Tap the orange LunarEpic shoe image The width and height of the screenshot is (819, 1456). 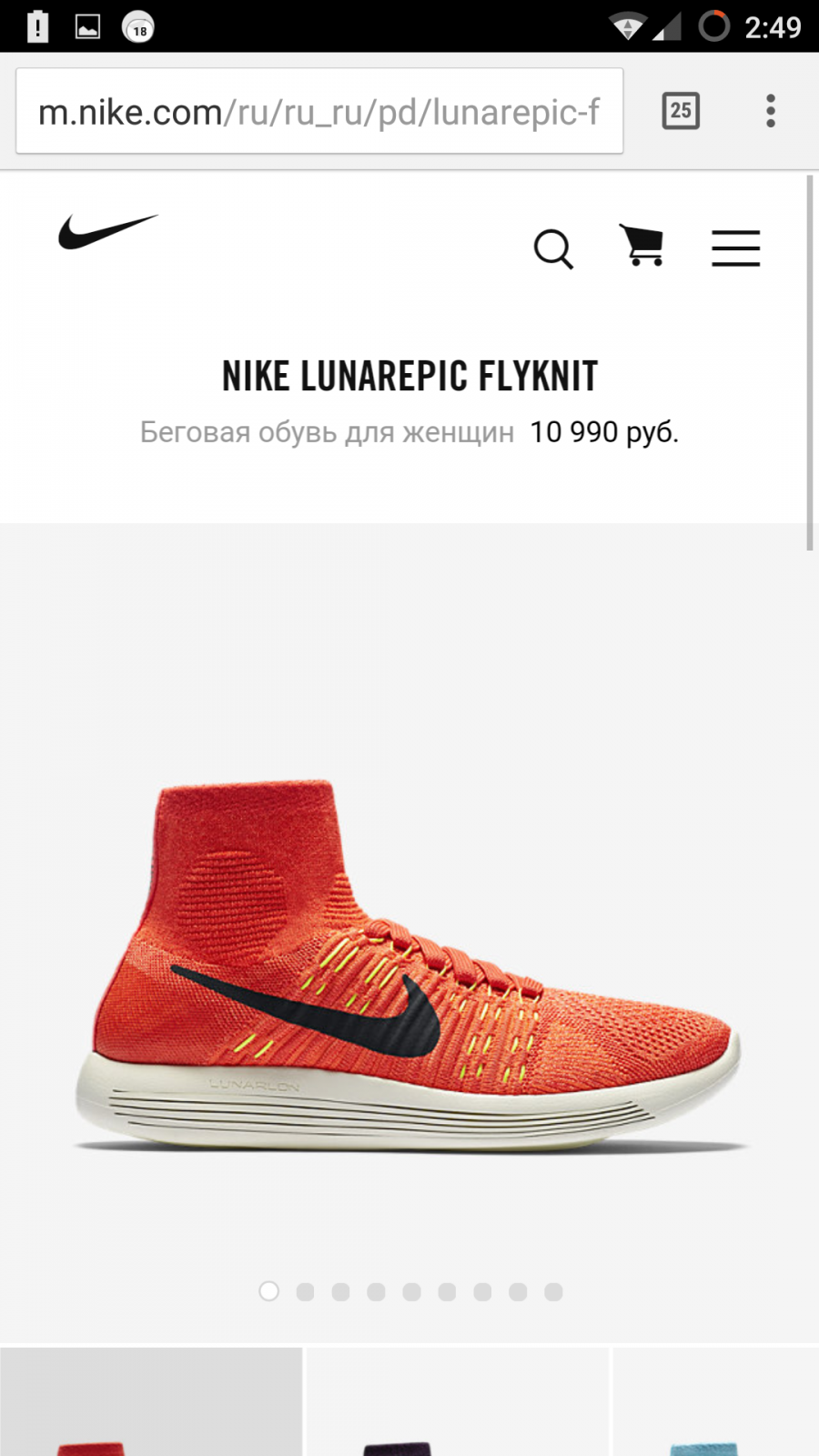(409, 966)
